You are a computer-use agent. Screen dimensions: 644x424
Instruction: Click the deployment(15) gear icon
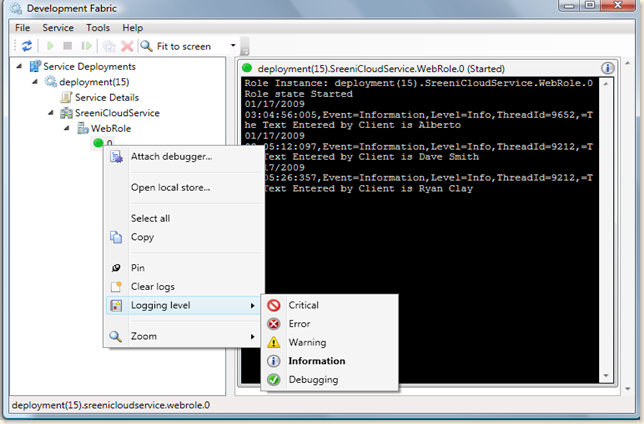51,81
